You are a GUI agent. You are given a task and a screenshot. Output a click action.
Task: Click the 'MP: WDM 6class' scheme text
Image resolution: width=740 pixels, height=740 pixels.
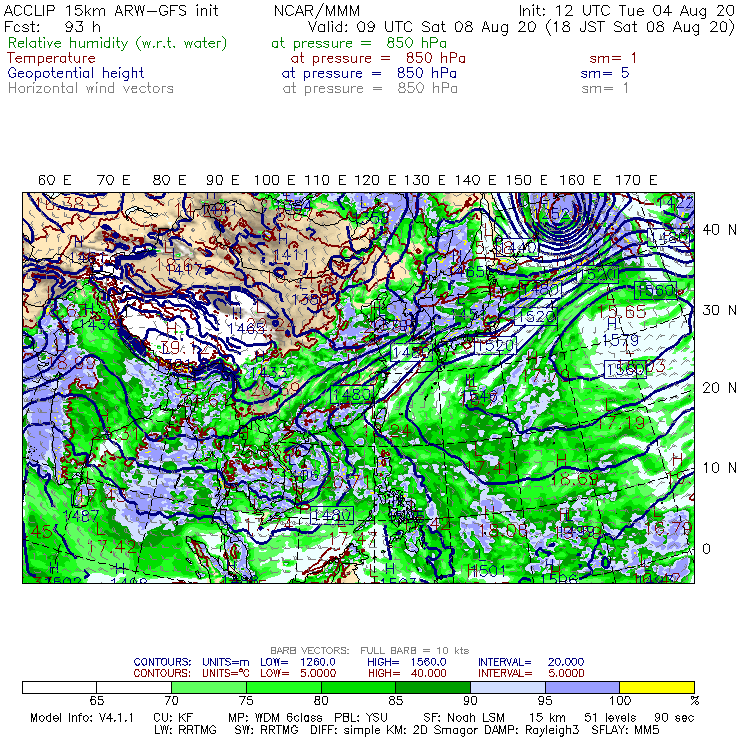[275, 718]
